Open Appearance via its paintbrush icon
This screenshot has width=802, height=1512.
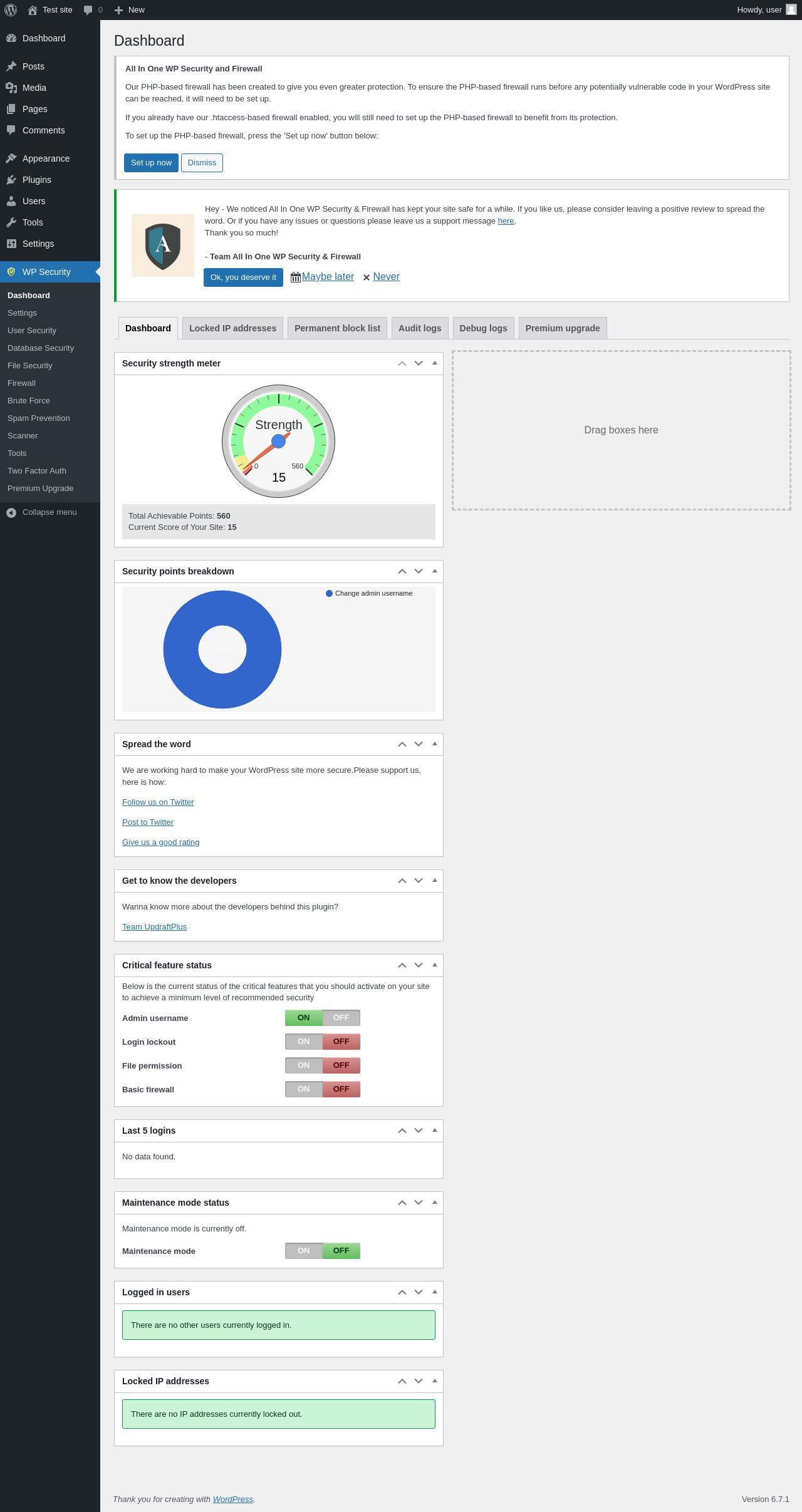[x=11, y=158]
